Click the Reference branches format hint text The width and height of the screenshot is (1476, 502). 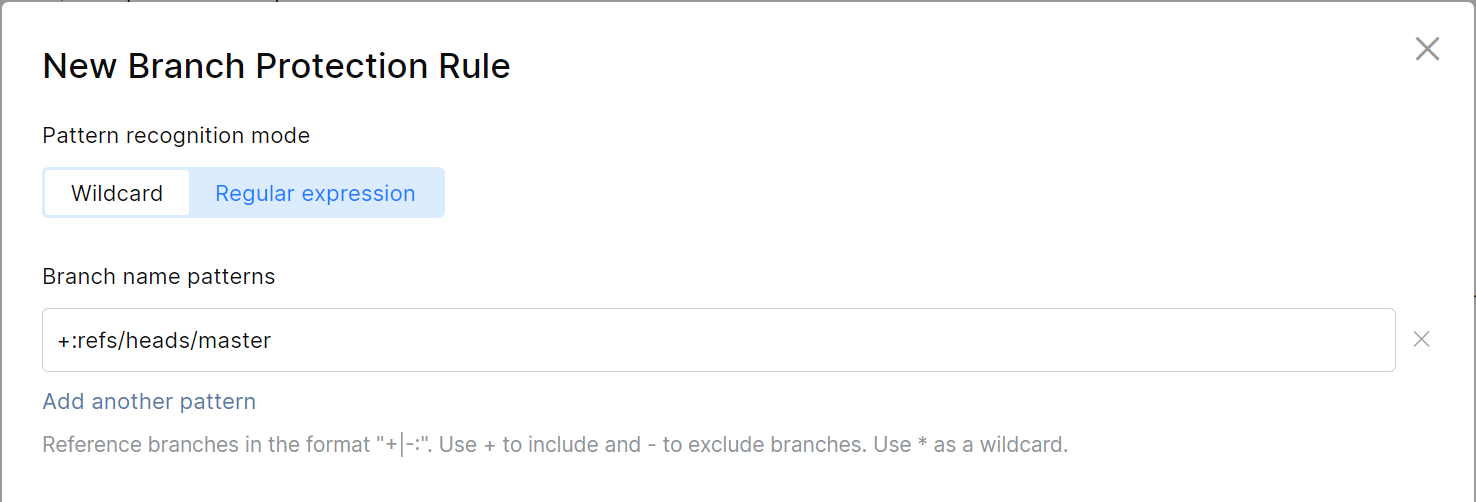[555, 444]
